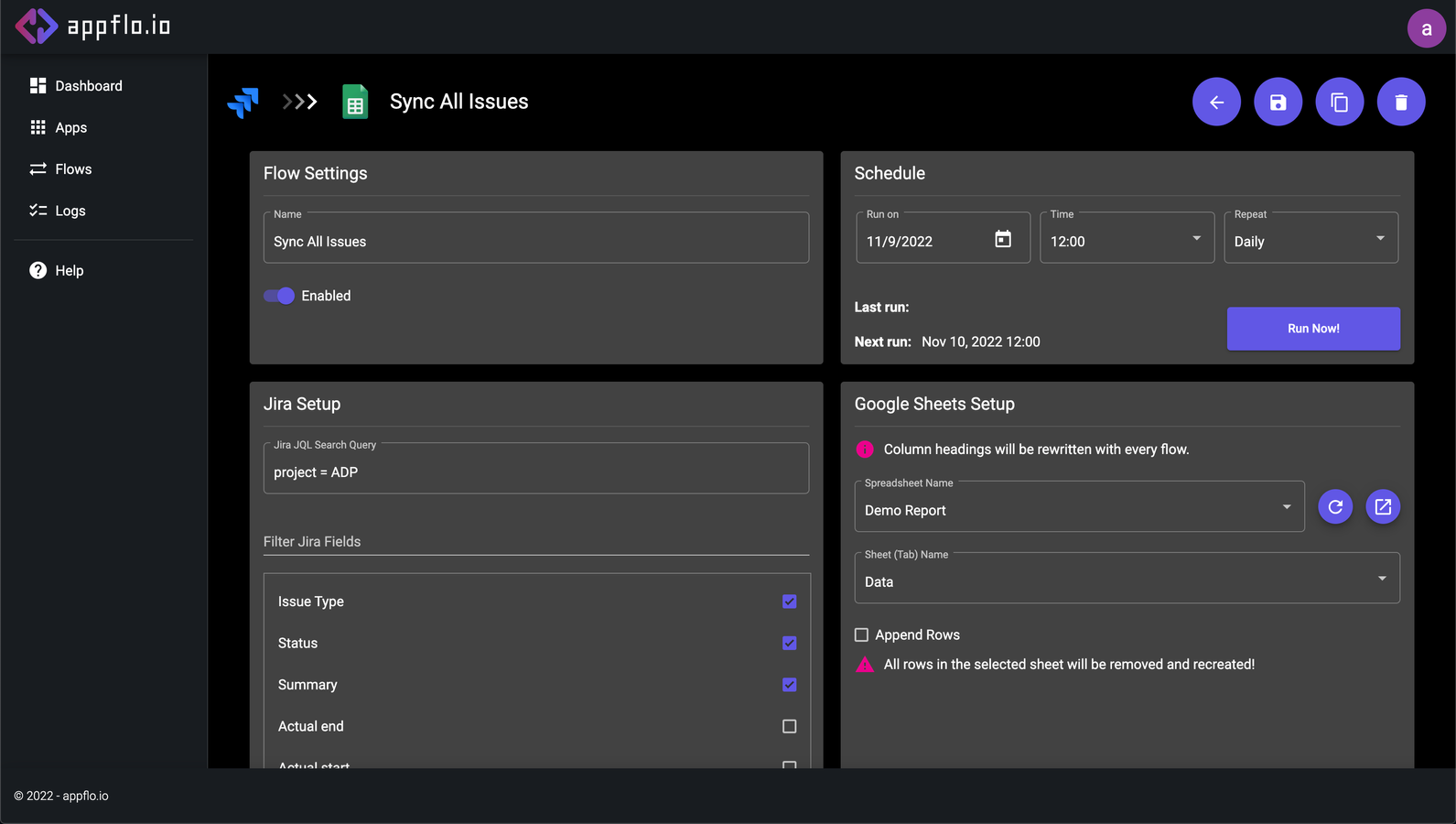
Task: Click the Filter Jira Fields input
Action: [536, 541]
